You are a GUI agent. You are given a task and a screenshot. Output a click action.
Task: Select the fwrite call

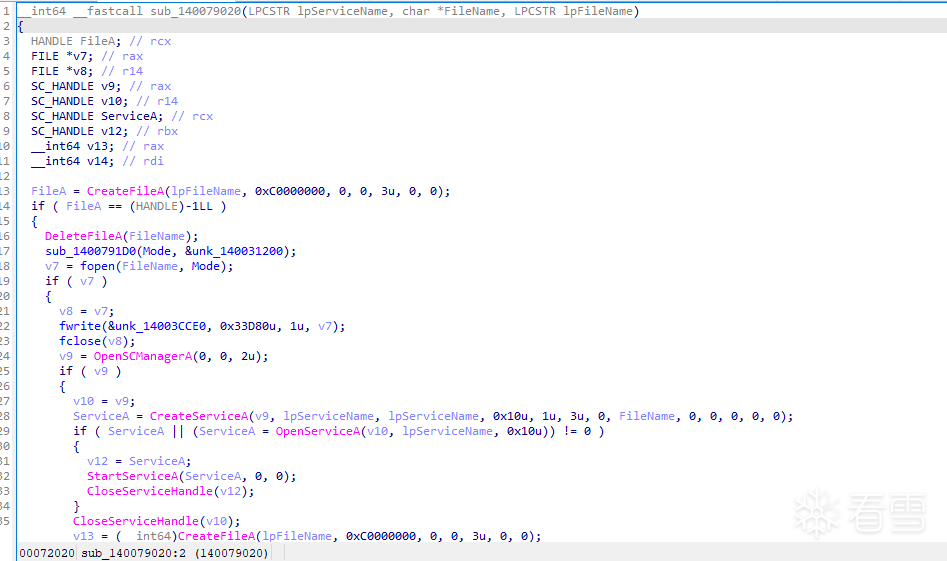point(79,326)
